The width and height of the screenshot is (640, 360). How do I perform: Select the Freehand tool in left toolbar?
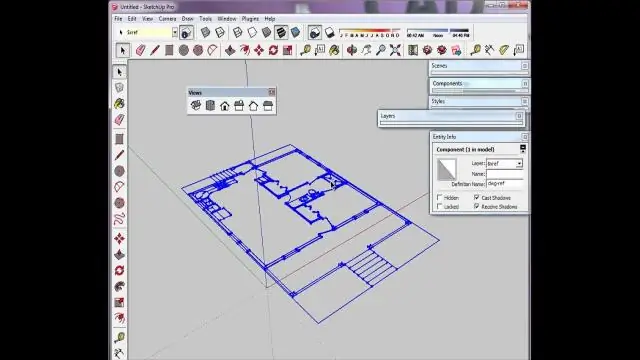click(119, 219)
